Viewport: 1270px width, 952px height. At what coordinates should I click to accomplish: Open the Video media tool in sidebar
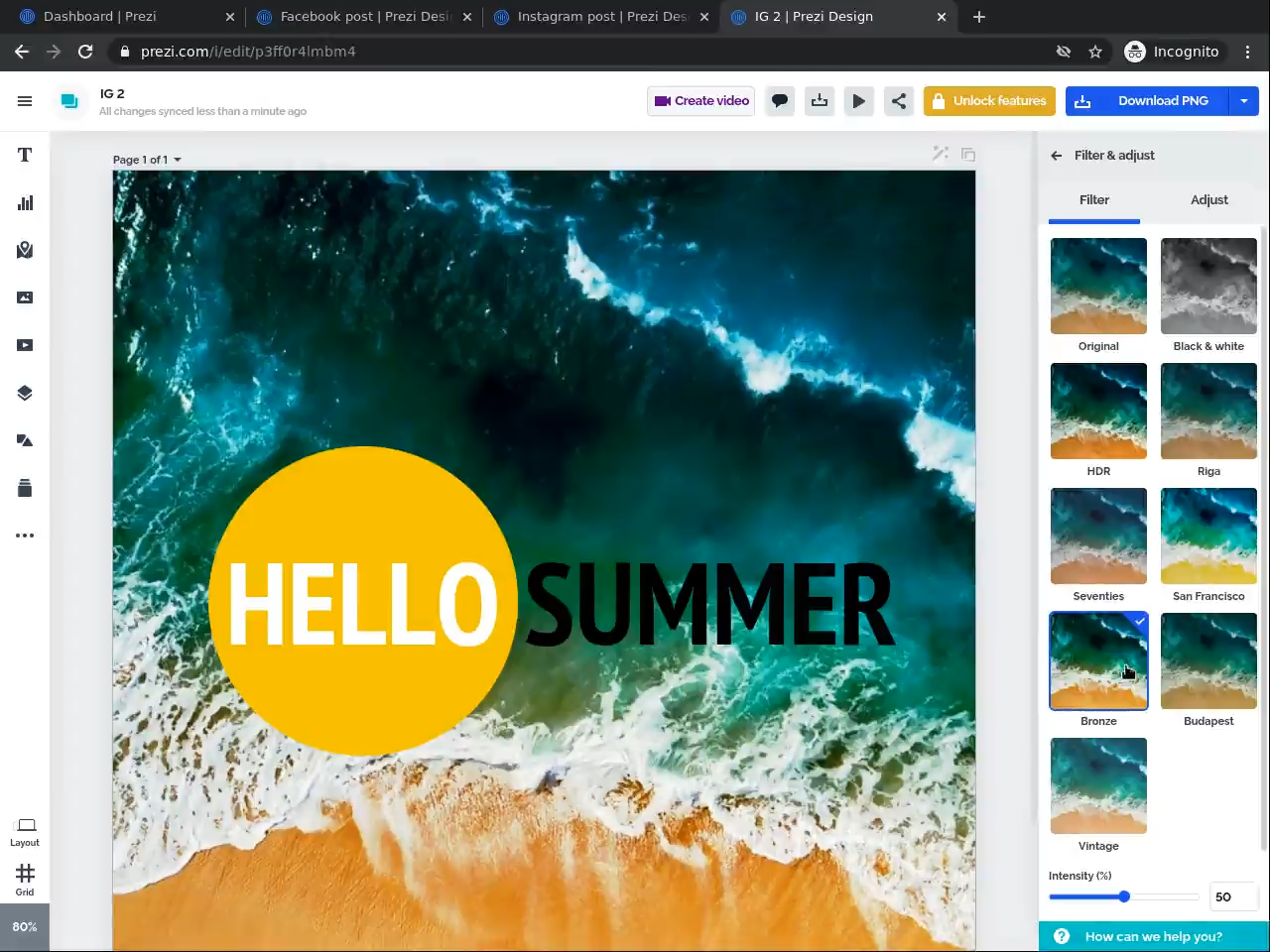coord(25,345)
